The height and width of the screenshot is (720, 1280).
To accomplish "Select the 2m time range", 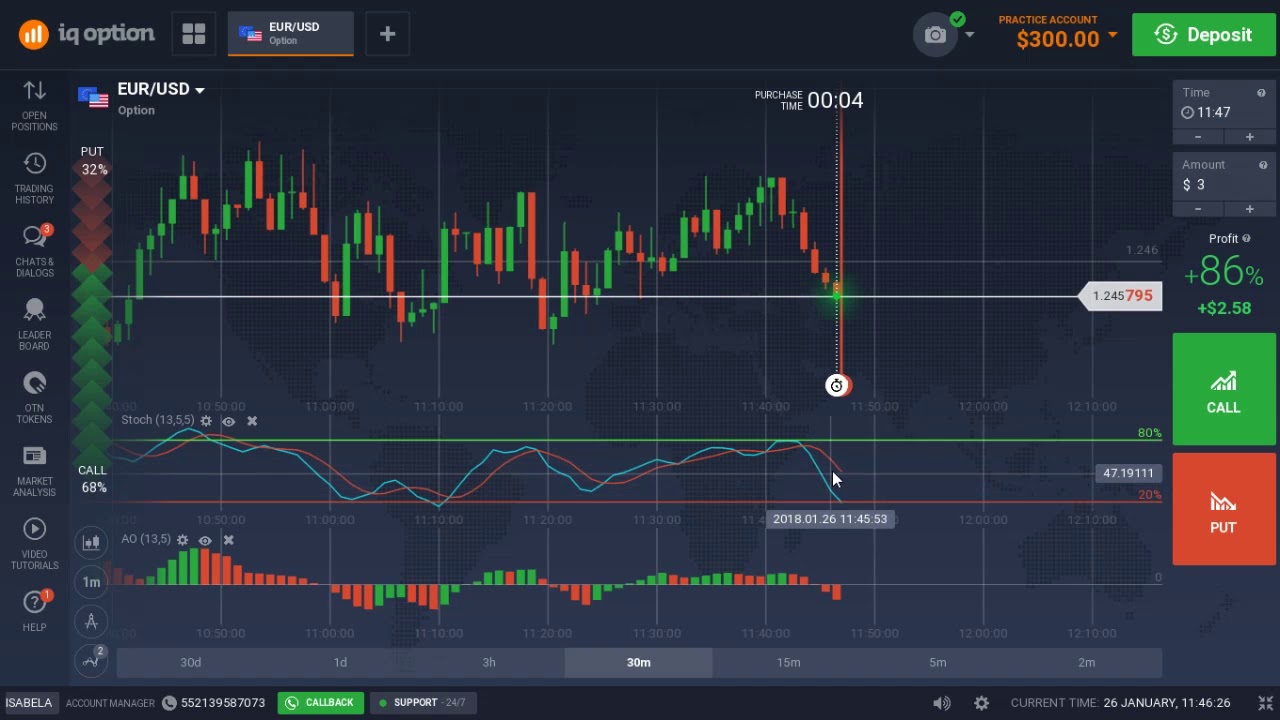I will coord(1087,662).
